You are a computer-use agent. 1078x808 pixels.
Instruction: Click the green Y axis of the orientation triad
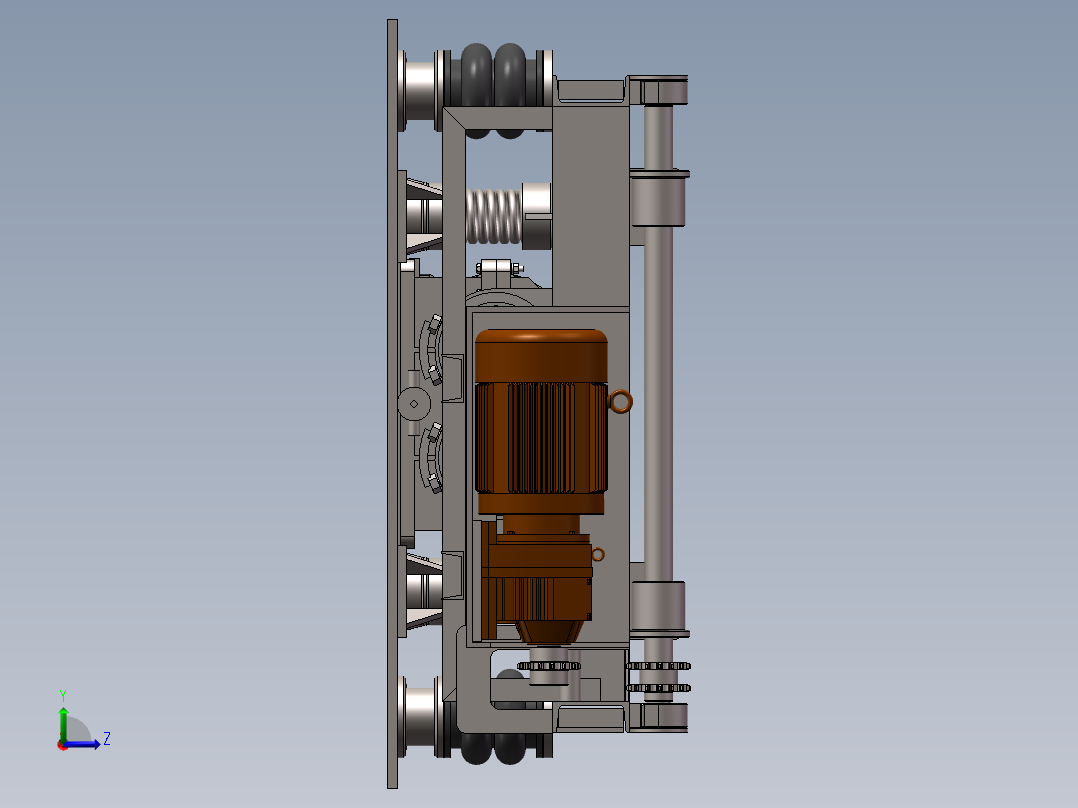point(63,723)
